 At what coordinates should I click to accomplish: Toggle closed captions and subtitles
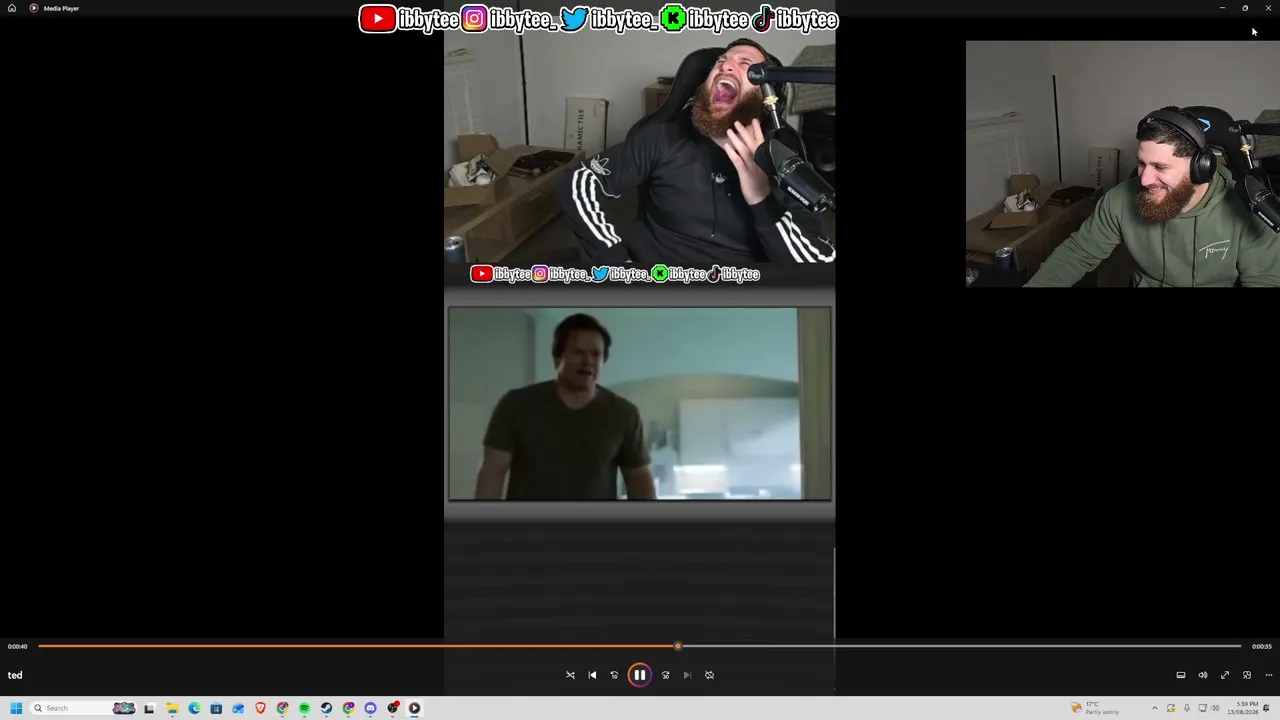point(1181,675)
